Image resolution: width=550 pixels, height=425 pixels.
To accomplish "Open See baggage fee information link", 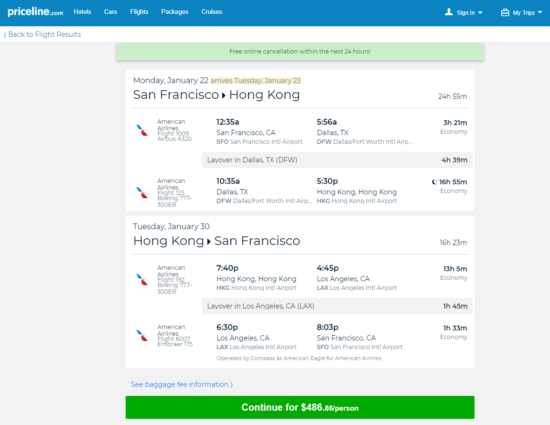I will (x=182, y=384).
